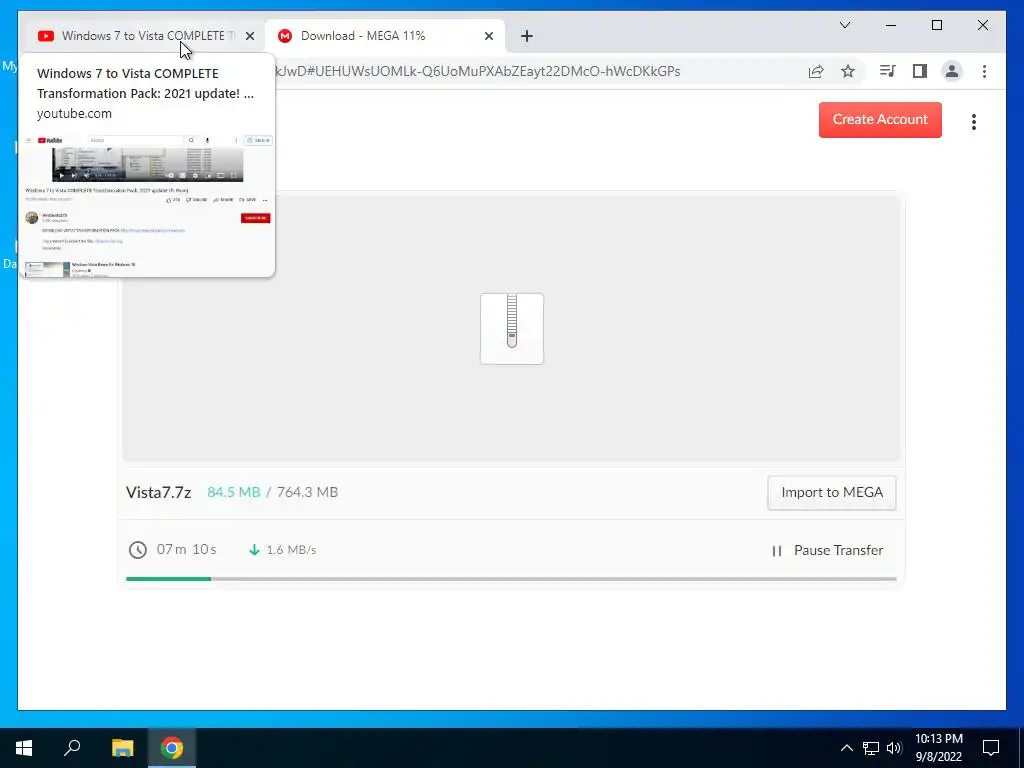Open volume control tray icon
This screenshot has height=768, width=1024.
[x=894, y=748]
